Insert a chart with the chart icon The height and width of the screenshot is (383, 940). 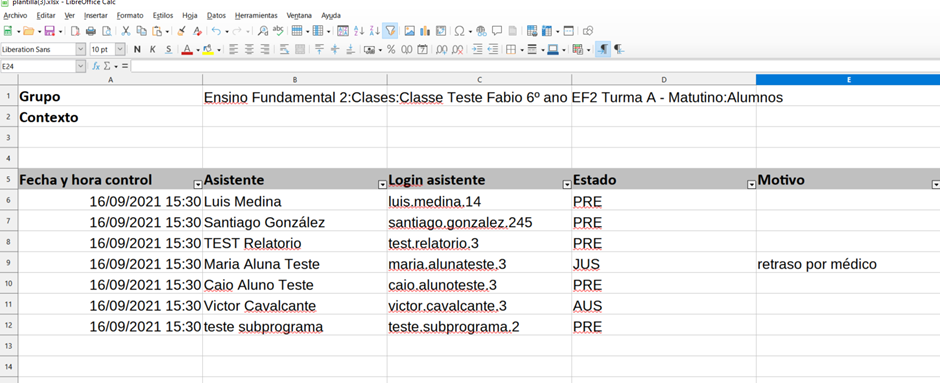425,31
